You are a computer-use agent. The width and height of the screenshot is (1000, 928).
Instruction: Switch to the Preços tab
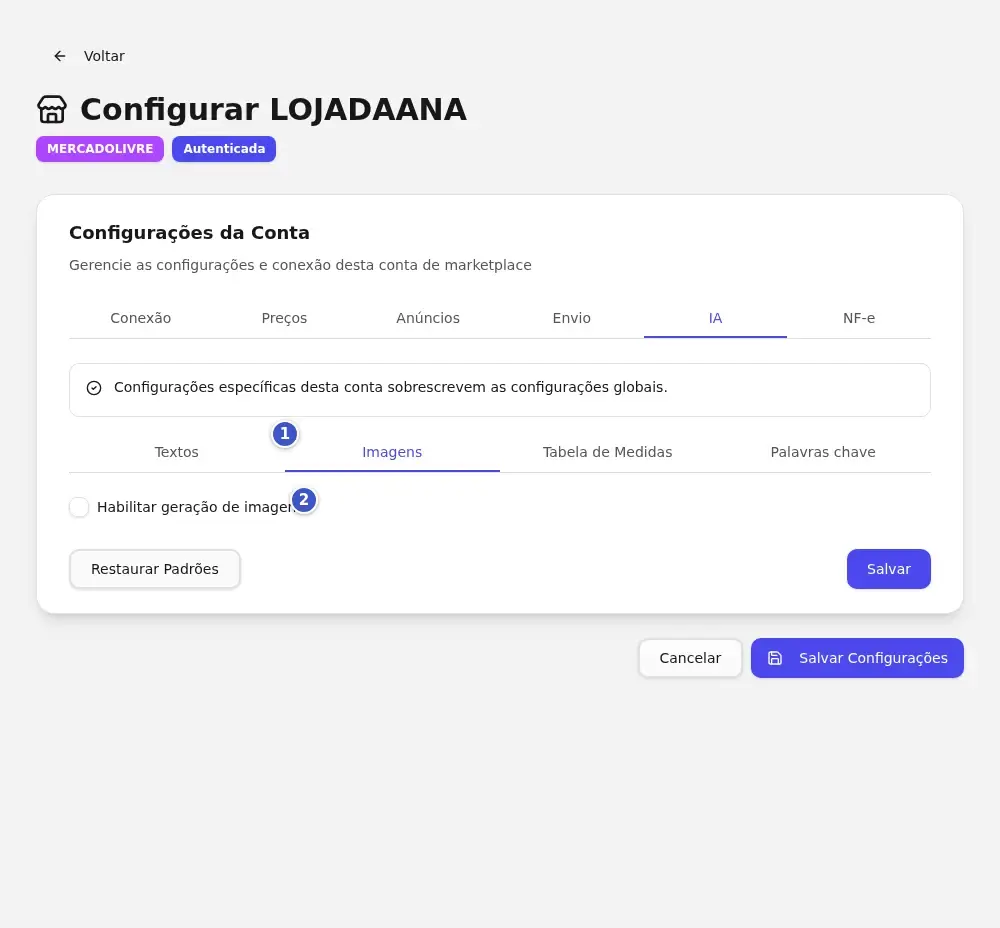284,318
